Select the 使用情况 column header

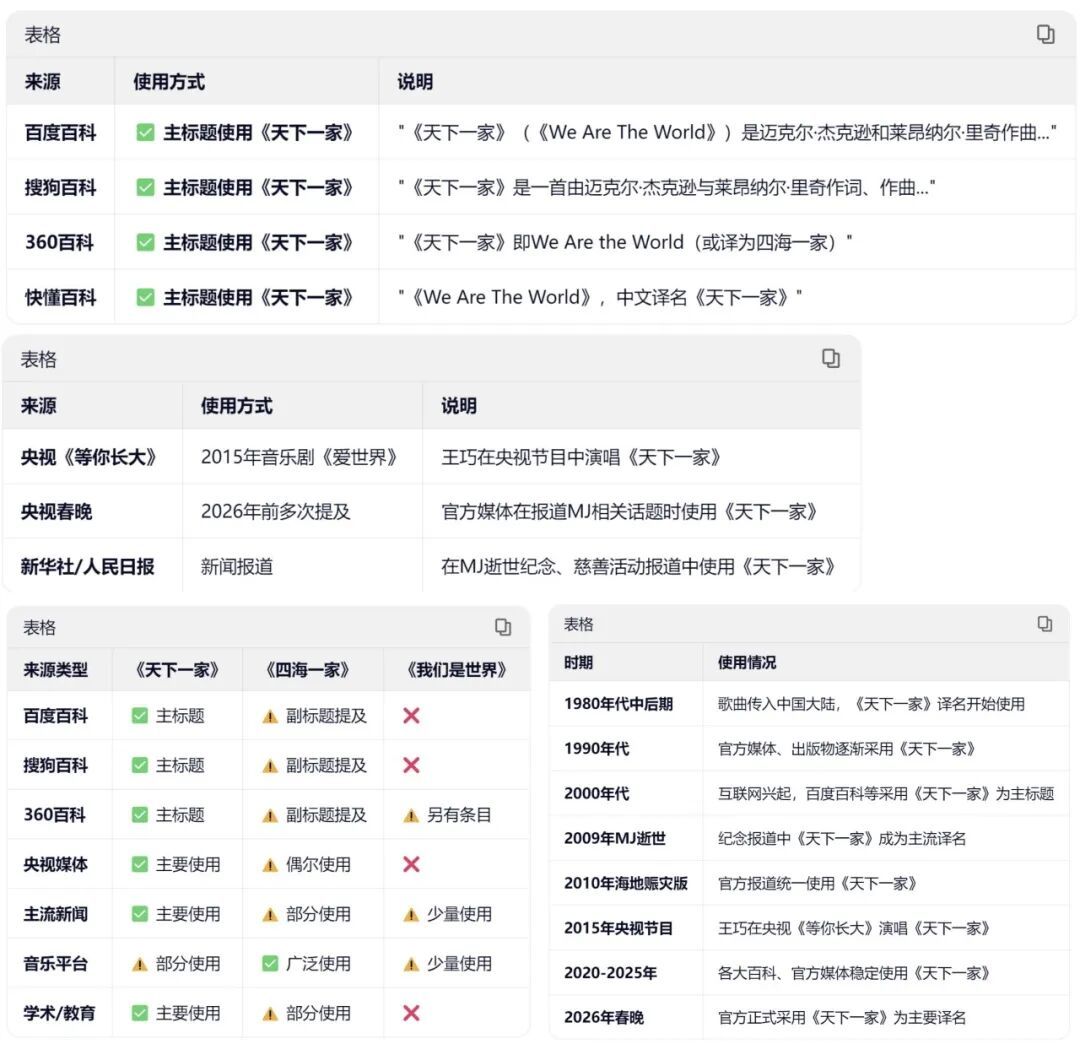tap(747, 662)
